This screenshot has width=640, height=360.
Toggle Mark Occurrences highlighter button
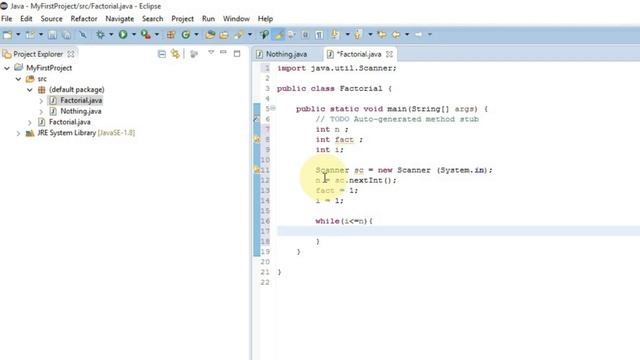pos(279,35)
